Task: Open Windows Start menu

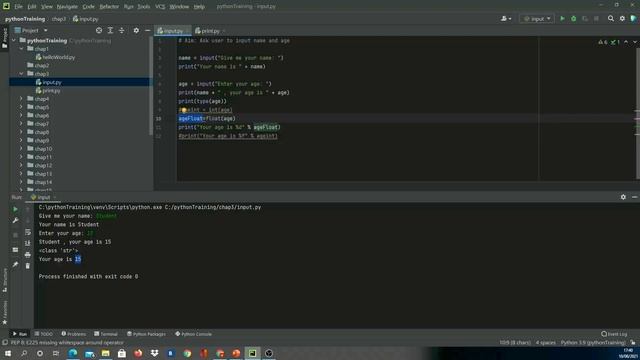Action: [x=8, y=353]
